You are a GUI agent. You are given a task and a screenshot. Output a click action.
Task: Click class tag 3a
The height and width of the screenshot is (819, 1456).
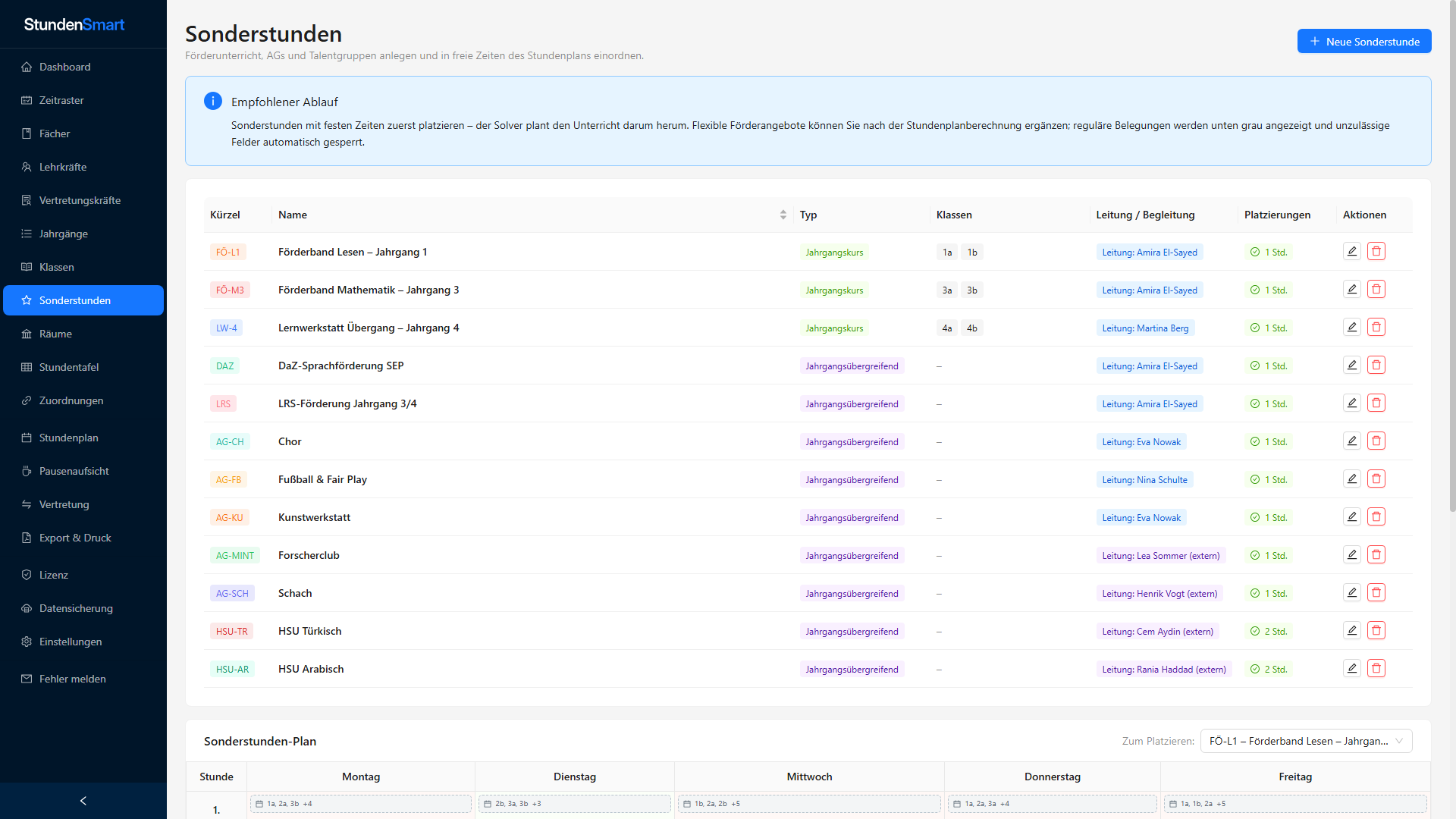(947, 290)
